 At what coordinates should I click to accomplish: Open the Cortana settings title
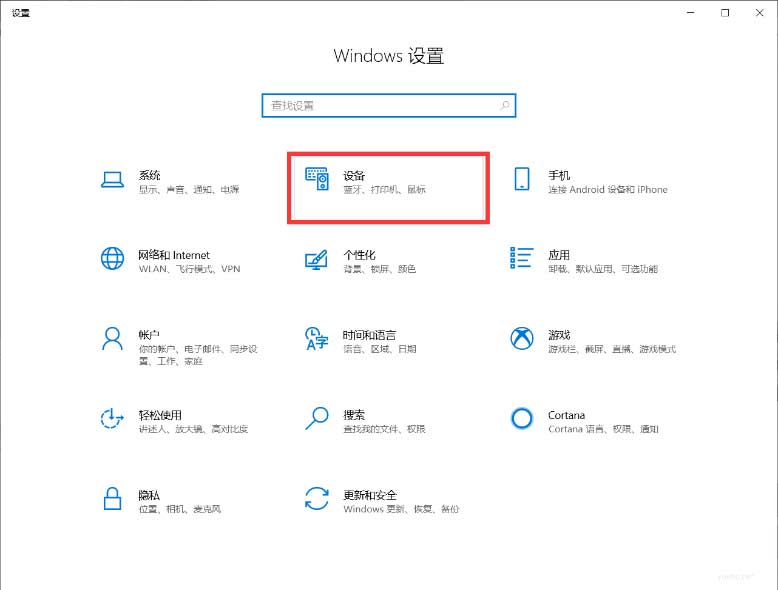click(x=566, y=415)
